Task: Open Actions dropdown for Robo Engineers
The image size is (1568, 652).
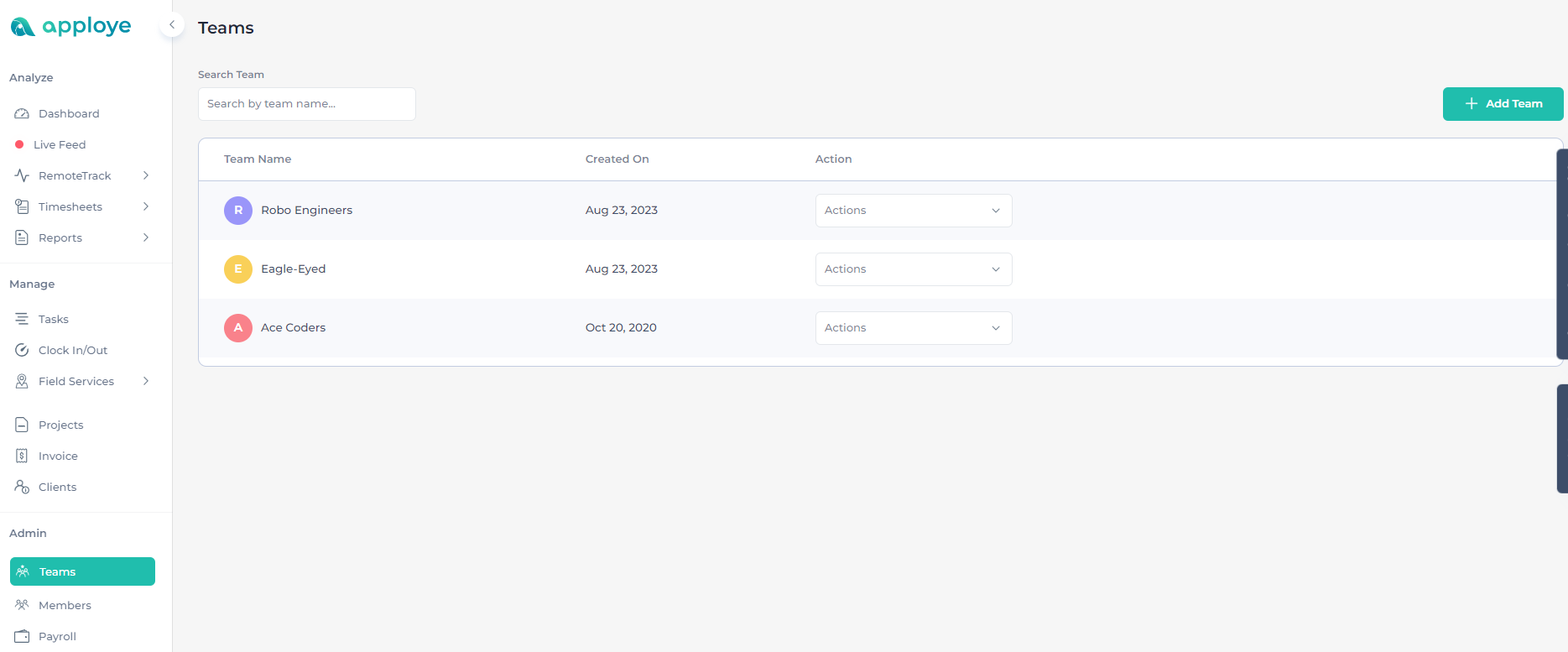Action: [x=914, y=211]
